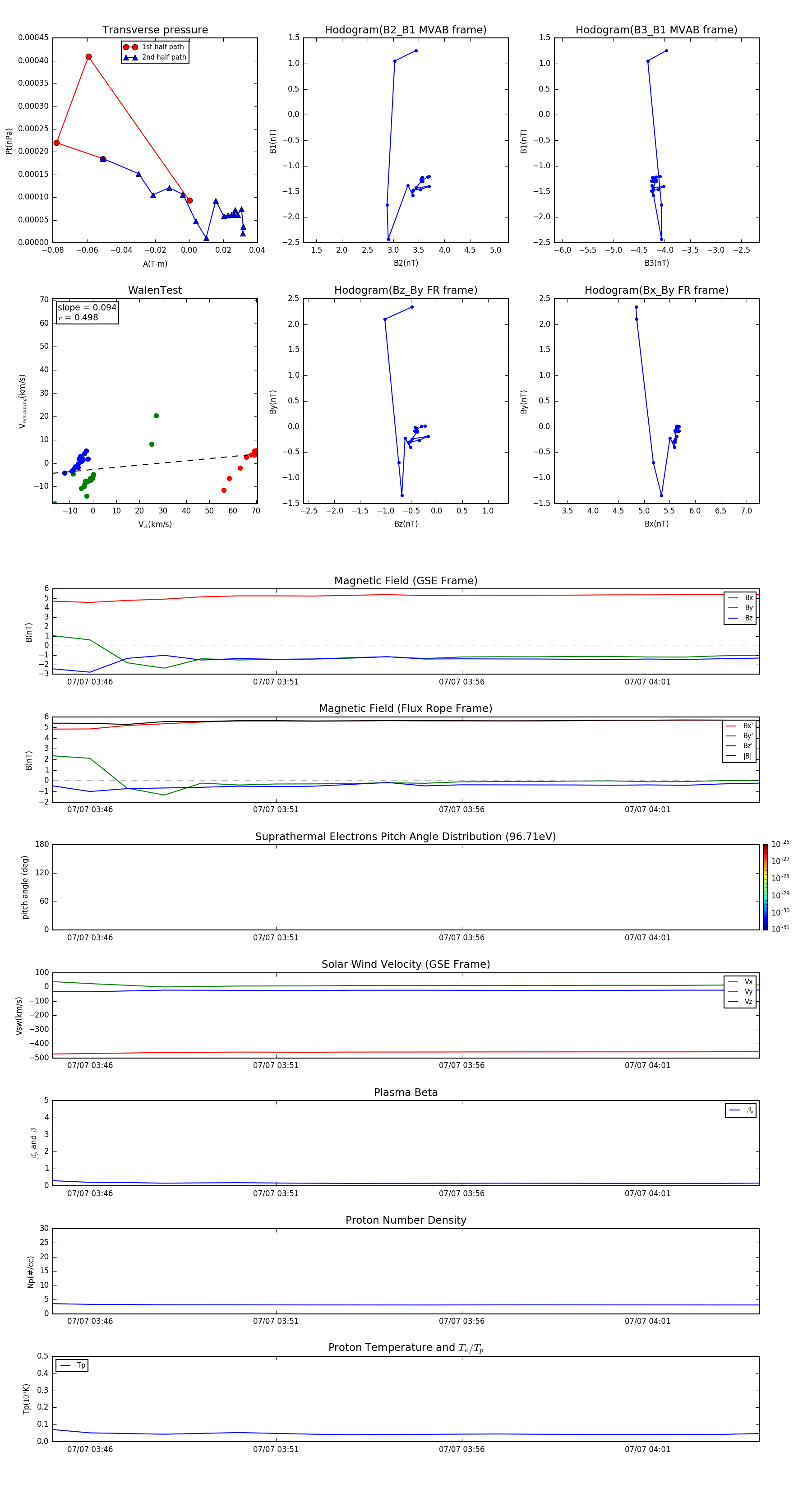Screen dimensions: 812x1489
Task: Click the Suprathermal Electrons Pitch Angle title
Action: (x=406, y=837)
